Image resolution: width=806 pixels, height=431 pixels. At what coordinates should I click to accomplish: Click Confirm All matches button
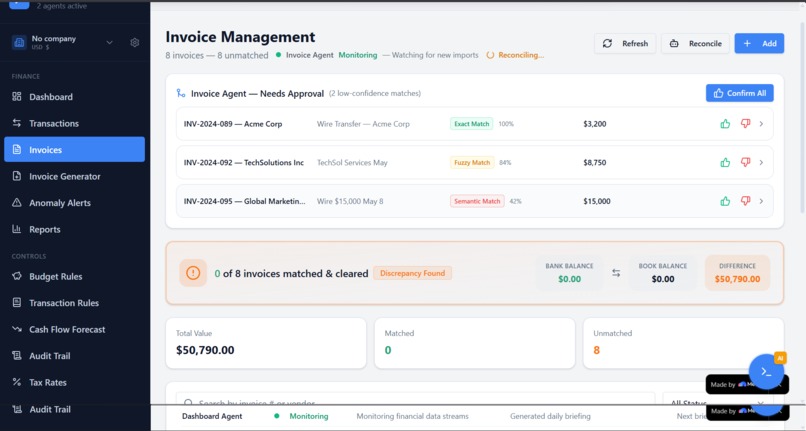tap(740, 93)
